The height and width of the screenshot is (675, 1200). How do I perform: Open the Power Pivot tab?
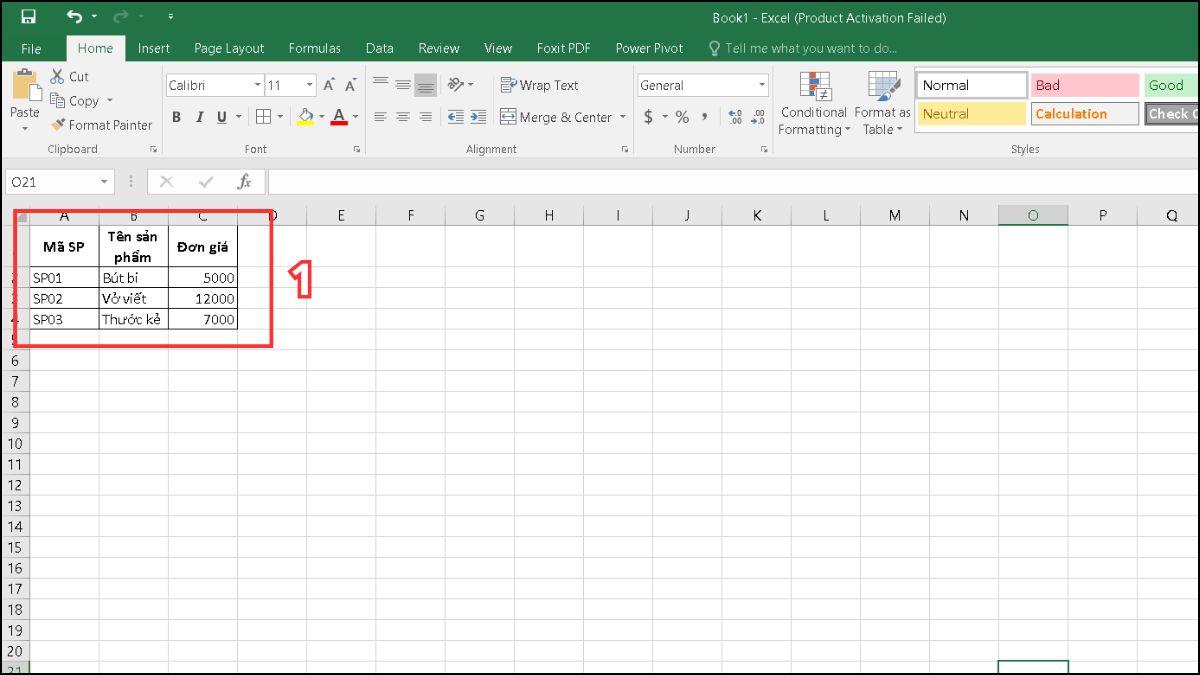pos(648,47)
